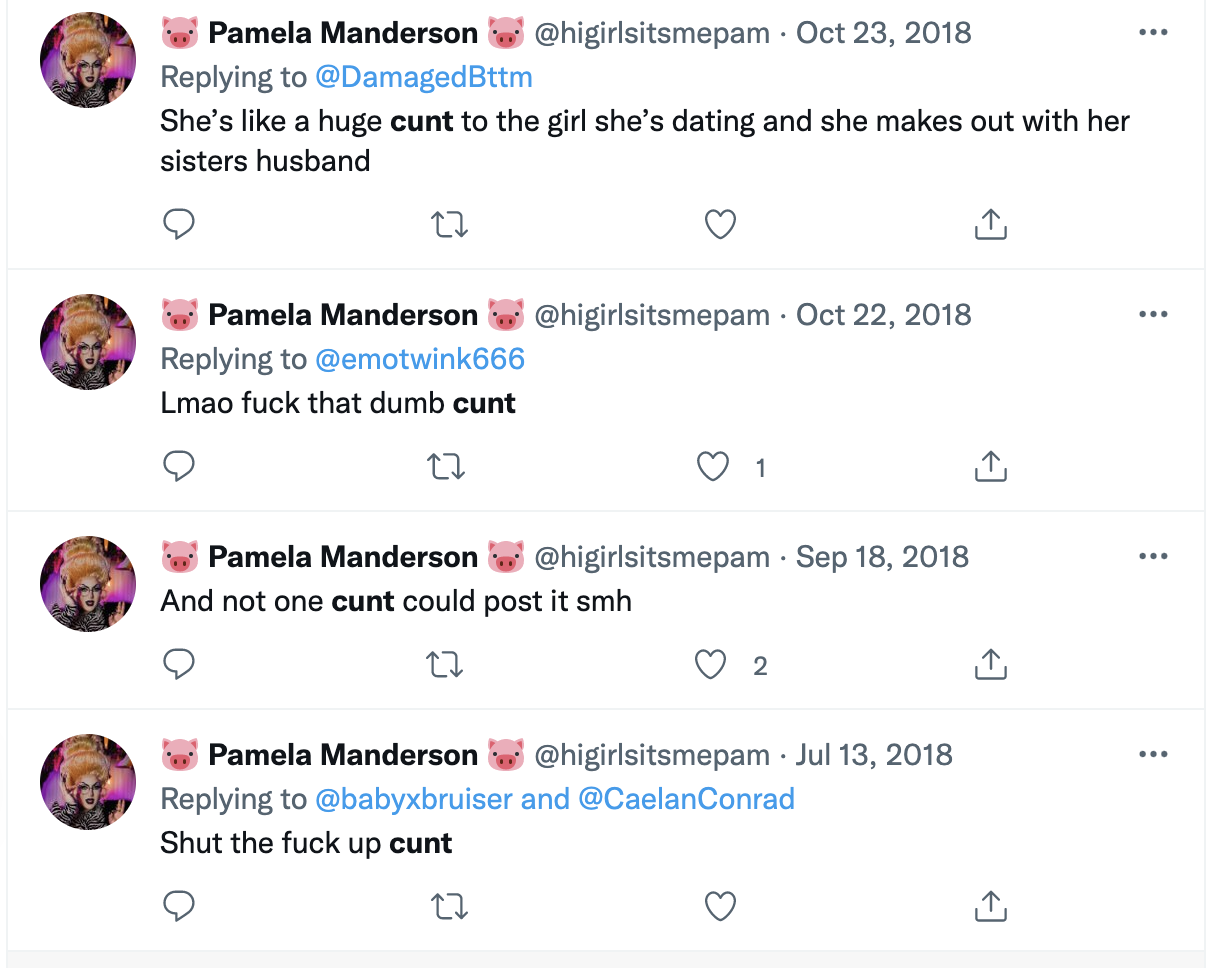The image size is (1228, 968).
Task: Open the Jul 13, 2018 timestamp link
Action: pyautogui.click(x=874, y=755)
